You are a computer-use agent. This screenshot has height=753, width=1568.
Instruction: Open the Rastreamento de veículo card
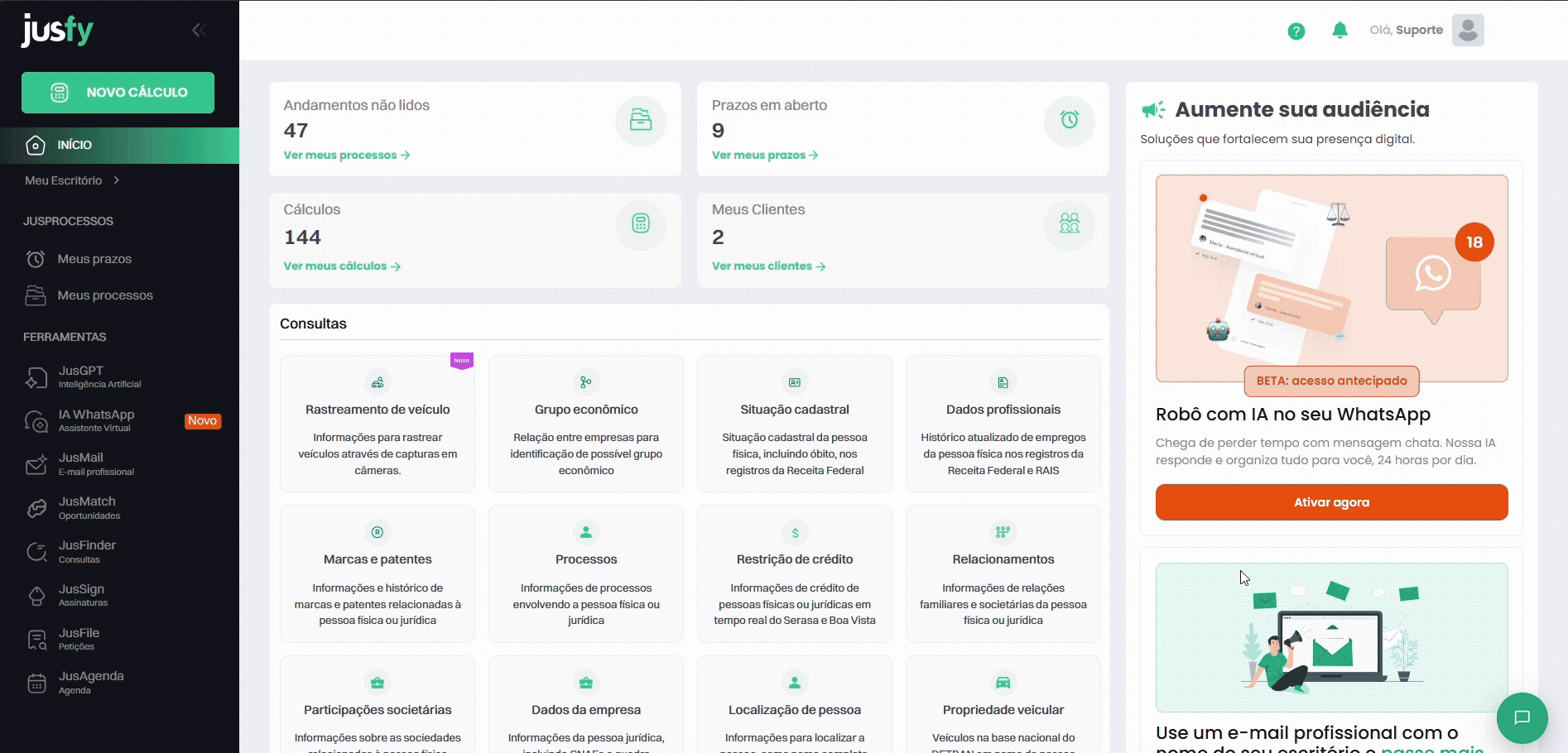378,424
